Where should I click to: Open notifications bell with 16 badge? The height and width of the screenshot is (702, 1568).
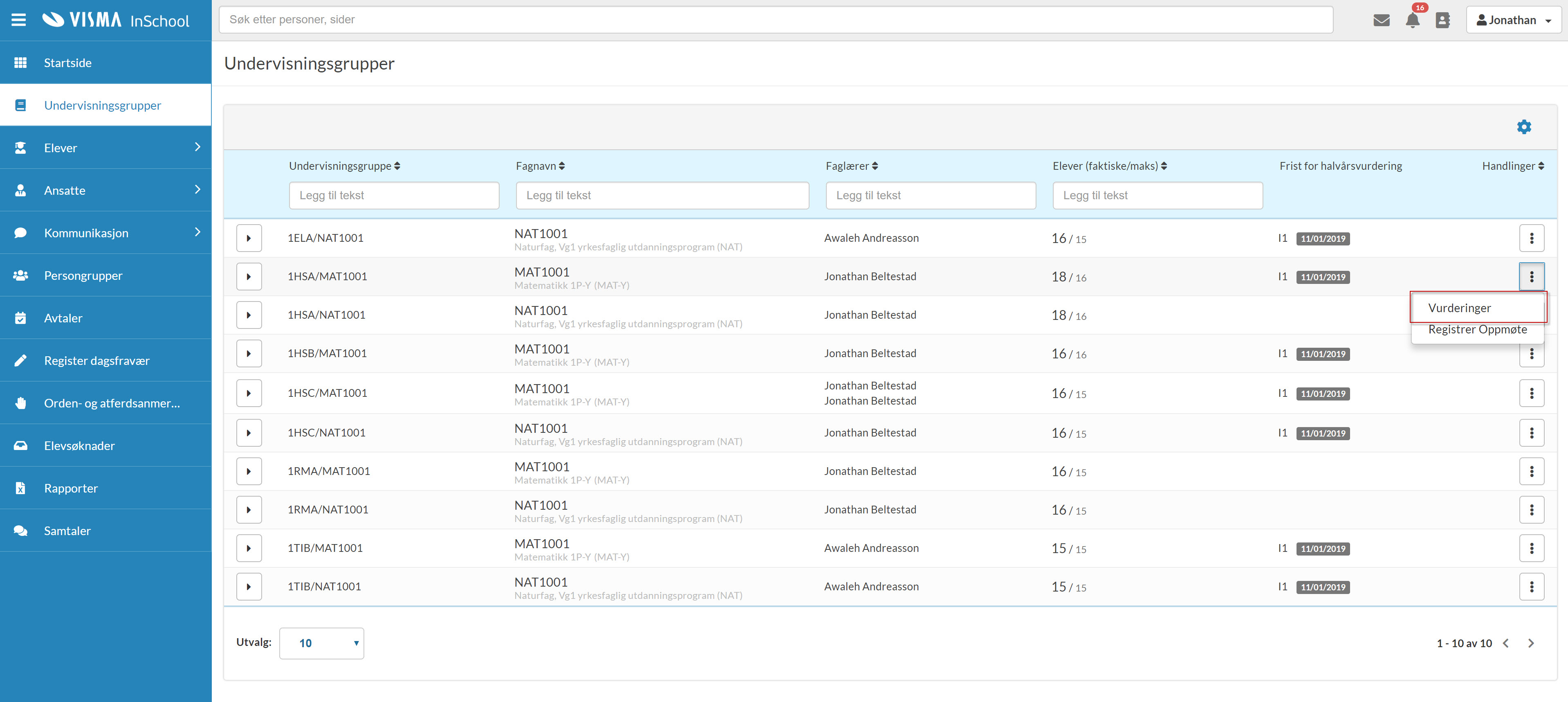click(1413, 20)
